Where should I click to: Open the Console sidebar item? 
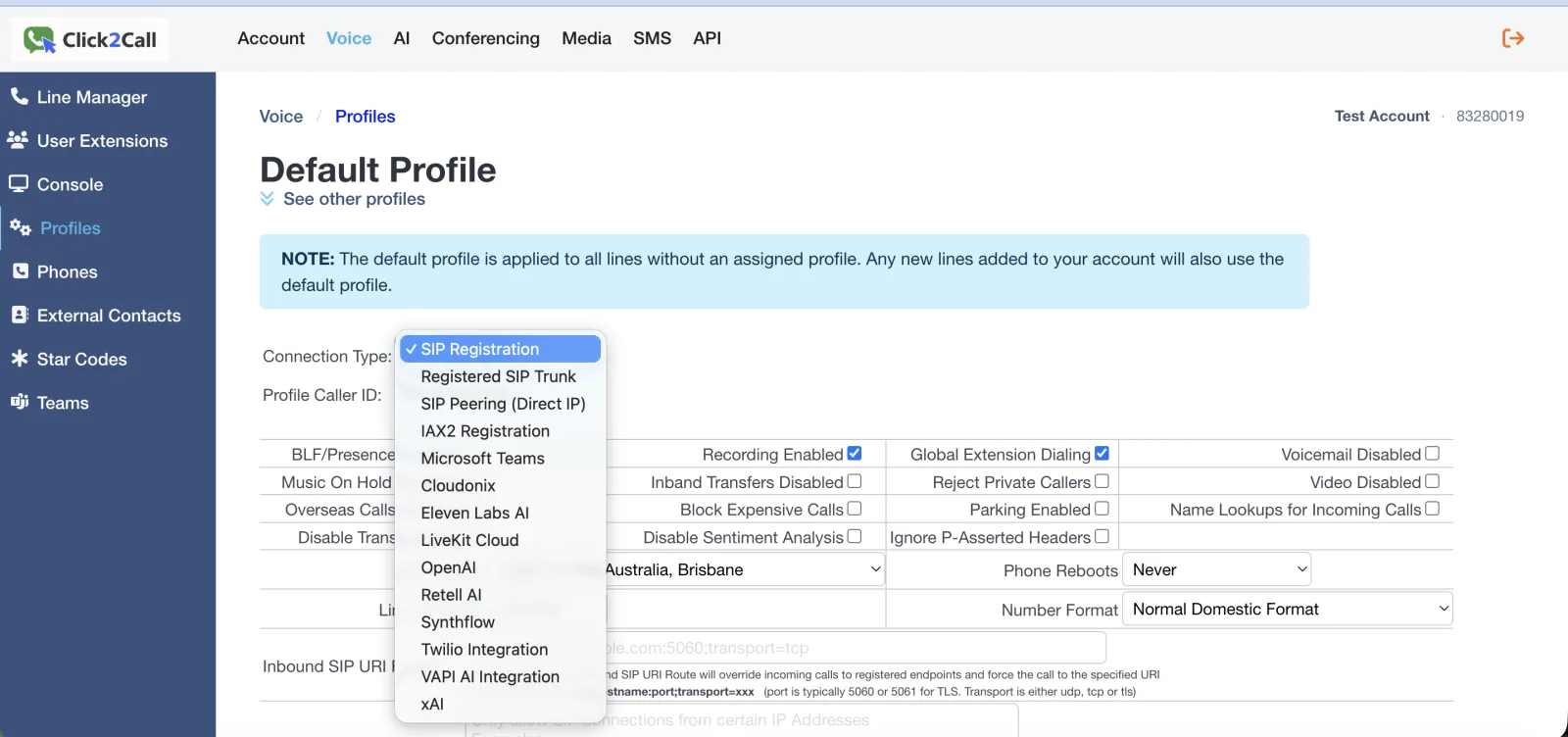tap(71, 184)
